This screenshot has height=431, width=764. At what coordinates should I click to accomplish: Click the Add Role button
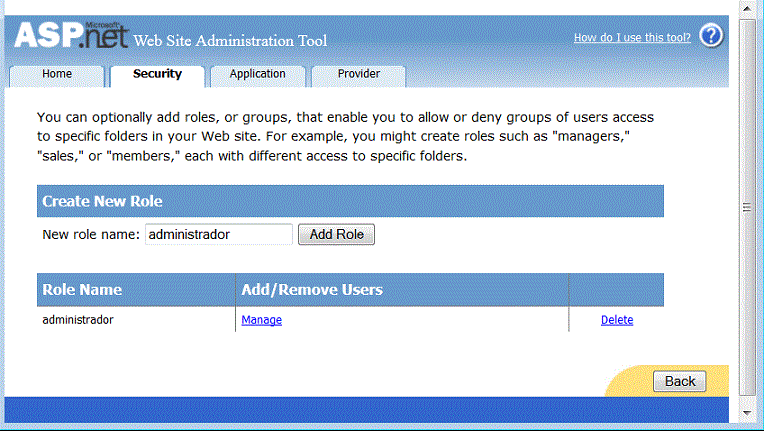click(336, 234)
